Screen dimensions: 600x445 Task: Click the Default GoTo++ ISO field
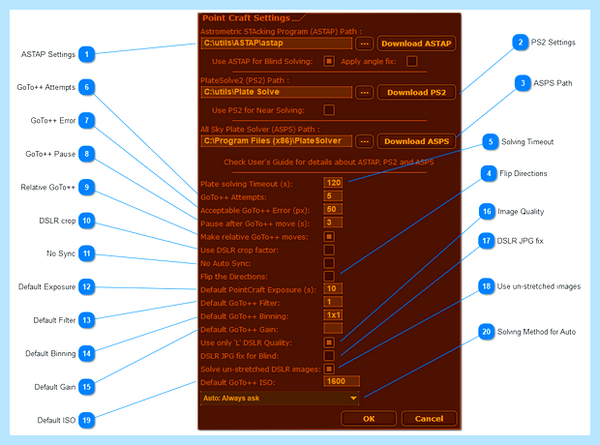(342, 381)
